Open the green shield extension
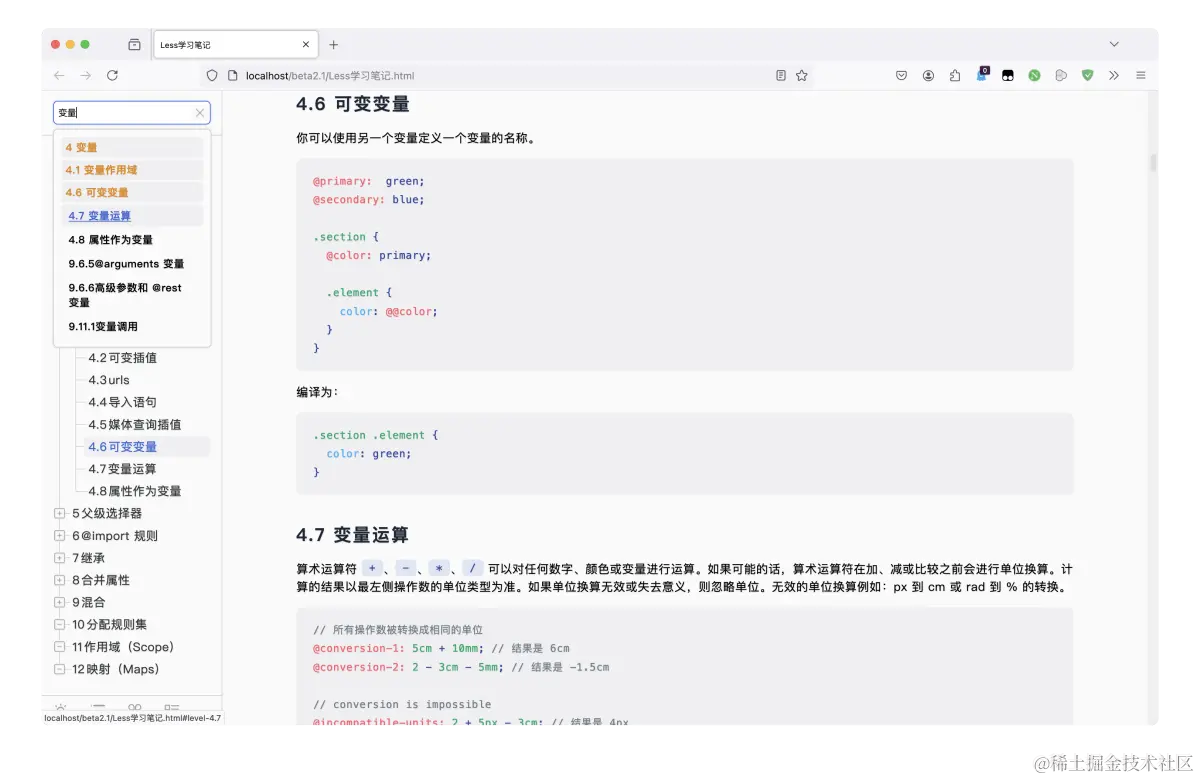The width and height of the screenshot is (1200, 780). click(x=1087, y=75)
